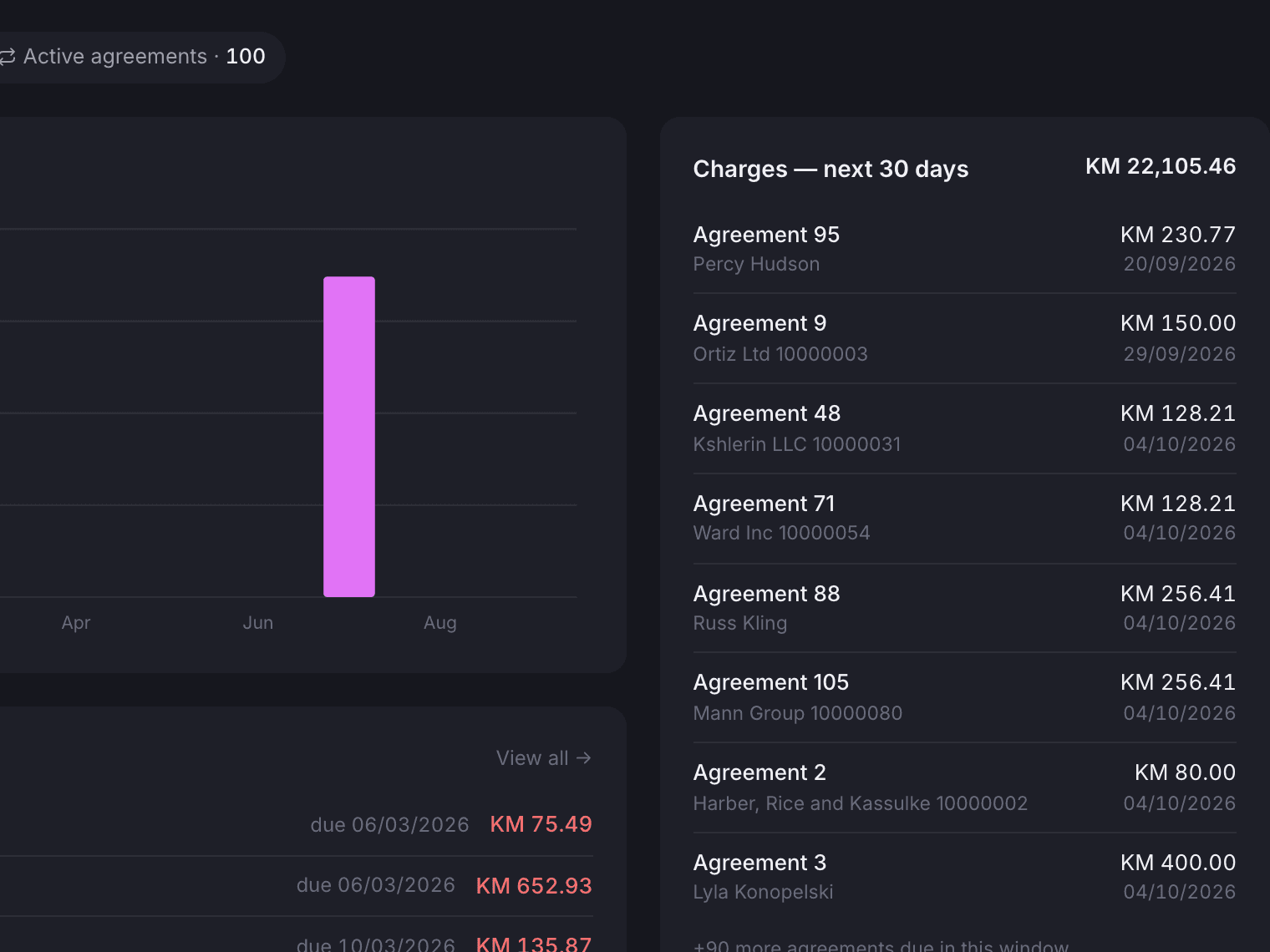Screen dimensions: 1270x952
Task: Click the KM 400.00 amount
Action: (x=1178, y=863)
